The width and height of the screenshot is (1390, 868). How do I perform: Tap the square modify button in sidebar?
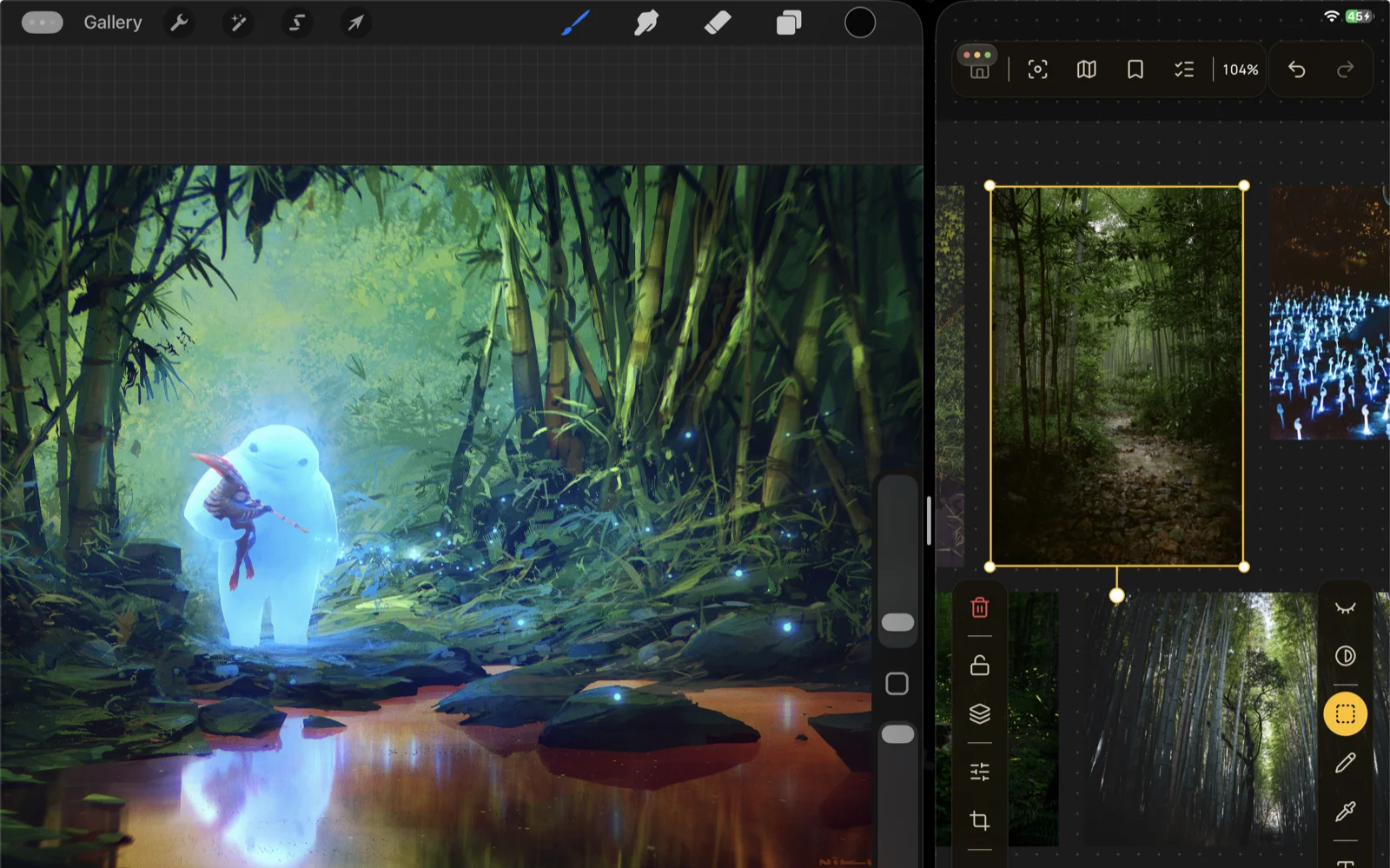point(897,684)
